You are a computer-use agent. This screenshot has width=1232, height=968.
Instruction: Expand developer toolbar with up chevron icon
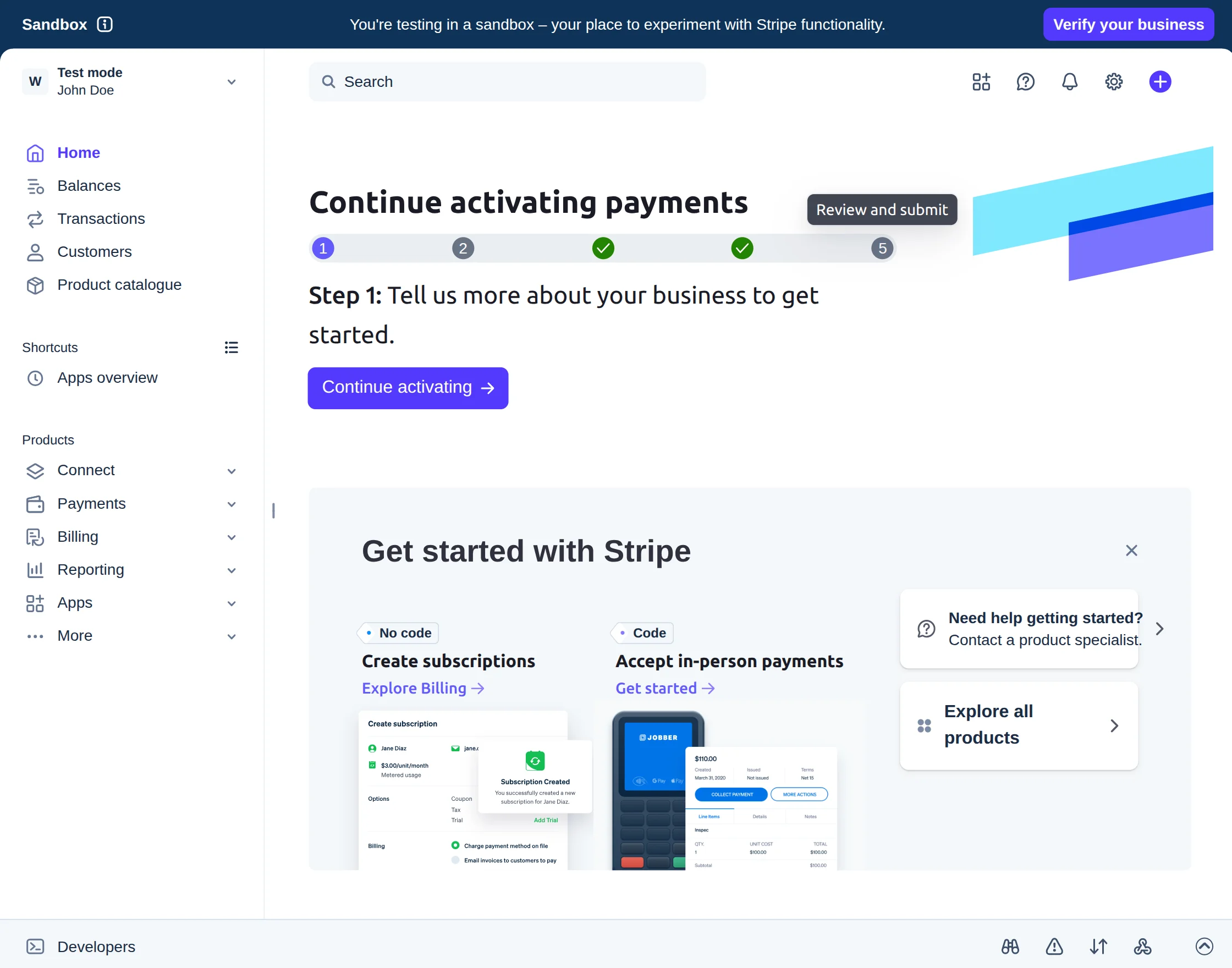pos(1203,947)
